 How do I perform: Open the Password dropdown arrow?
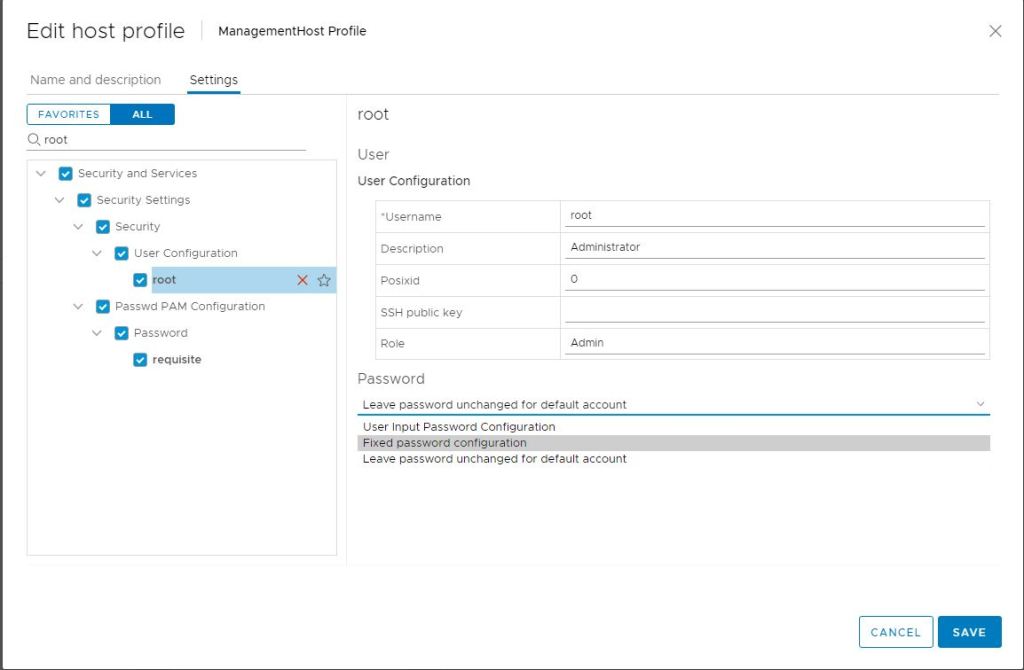coord(979,404)
